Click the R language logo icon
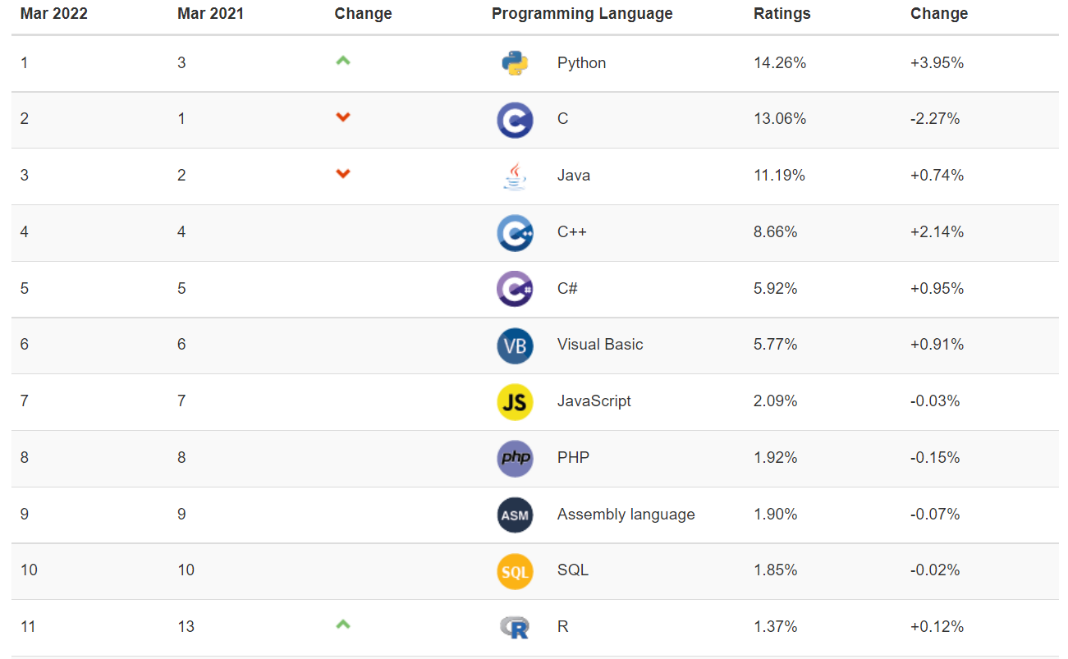This screenshot has width=1068, height=659. [x=514, y=628]
